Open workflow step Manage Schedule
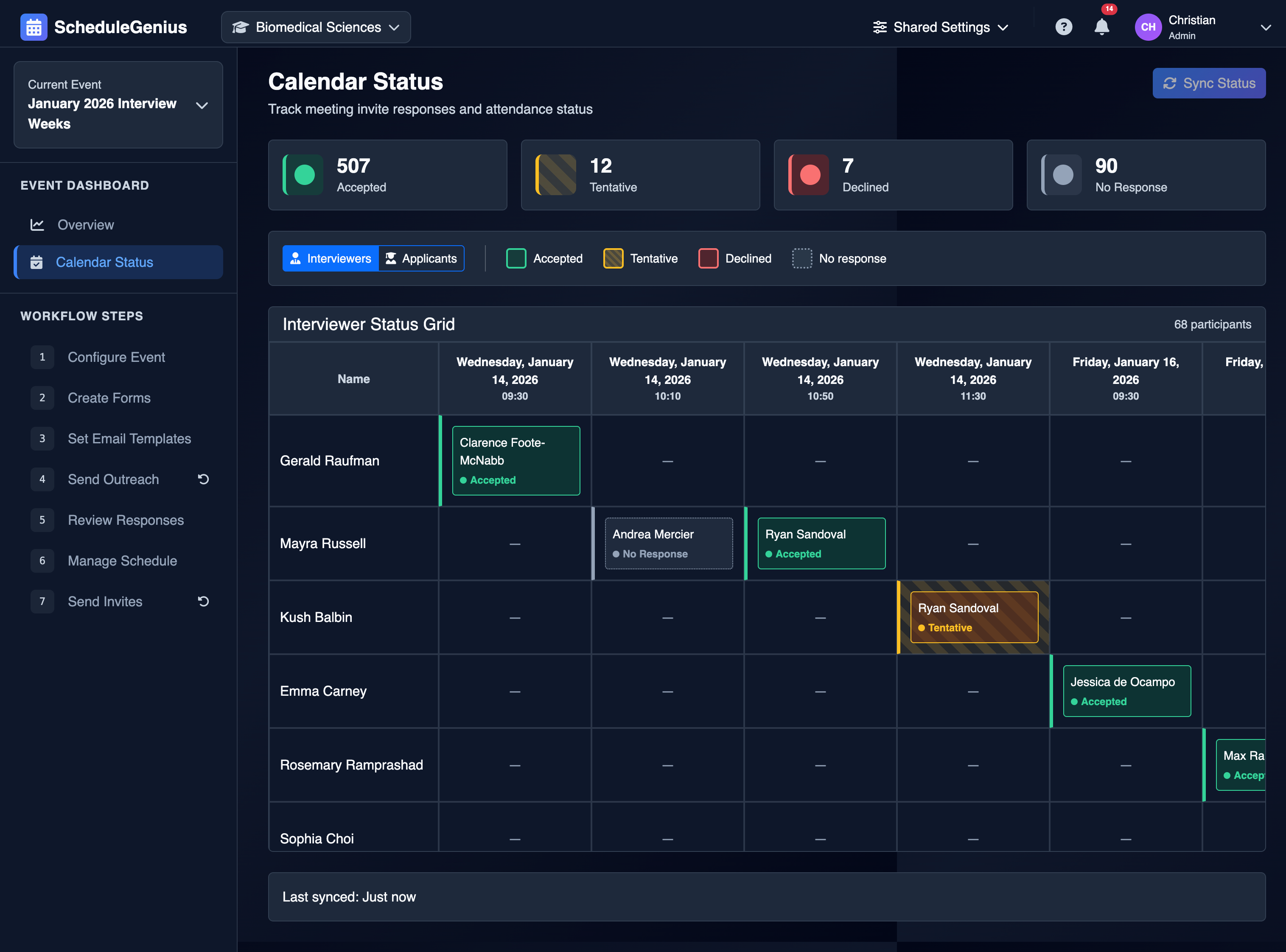Image resolution: width=1286 pixels, height=952 pixels. pos(122,561)
